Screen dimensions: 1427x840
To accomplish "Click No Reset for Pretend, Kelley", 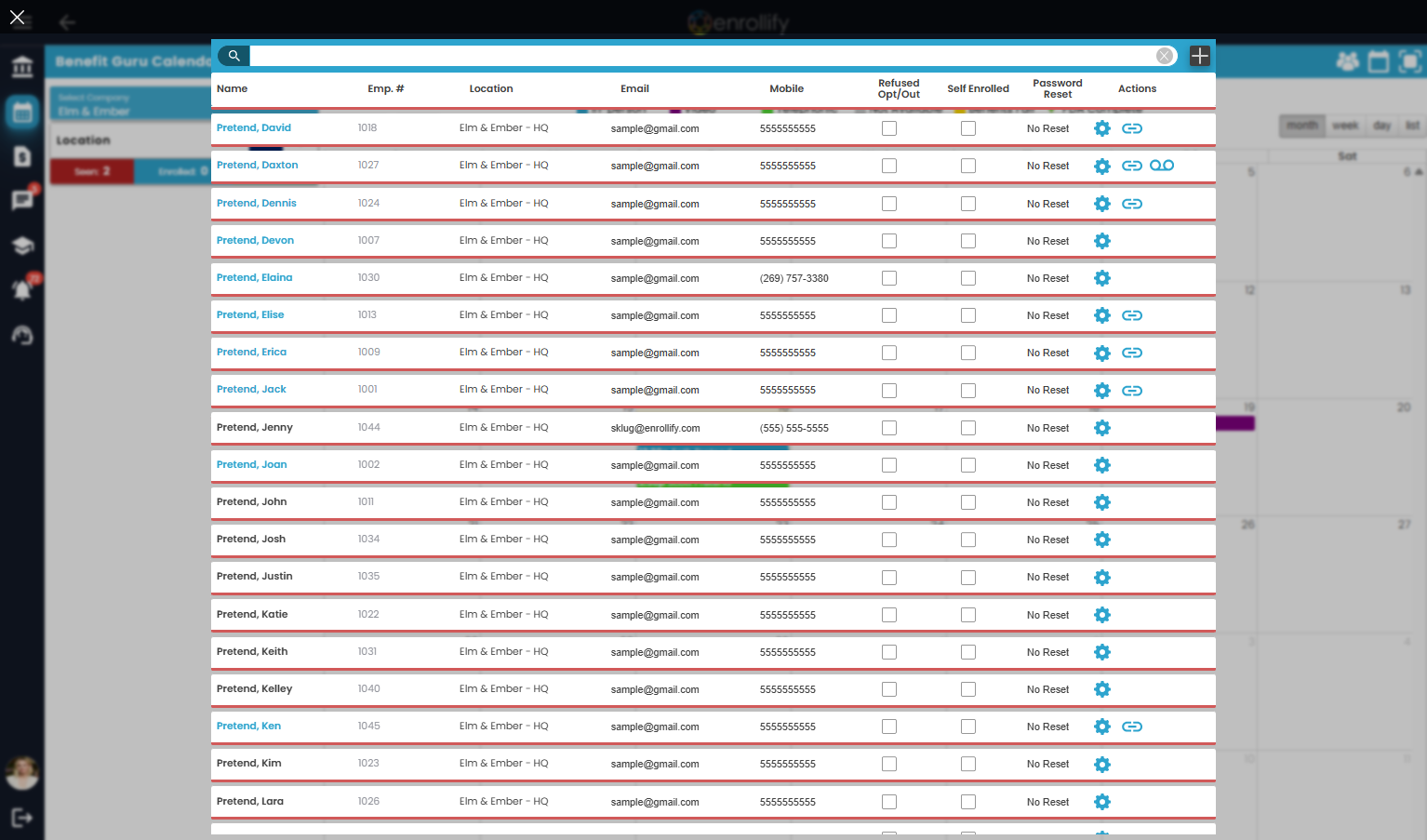I will (x=1047, y=689).
